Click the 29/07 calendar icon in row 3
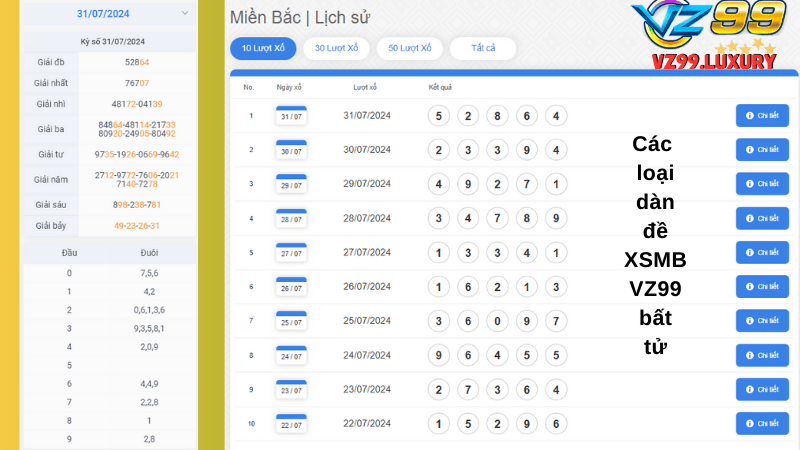The image size is (800, 450). 290,184
